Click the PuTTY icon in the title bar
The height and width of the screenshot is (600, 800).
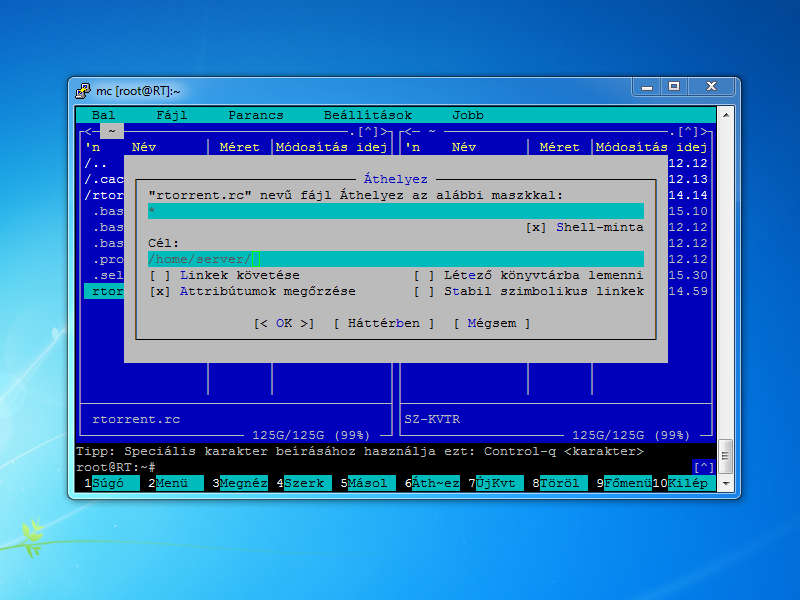tap(83, 90)
